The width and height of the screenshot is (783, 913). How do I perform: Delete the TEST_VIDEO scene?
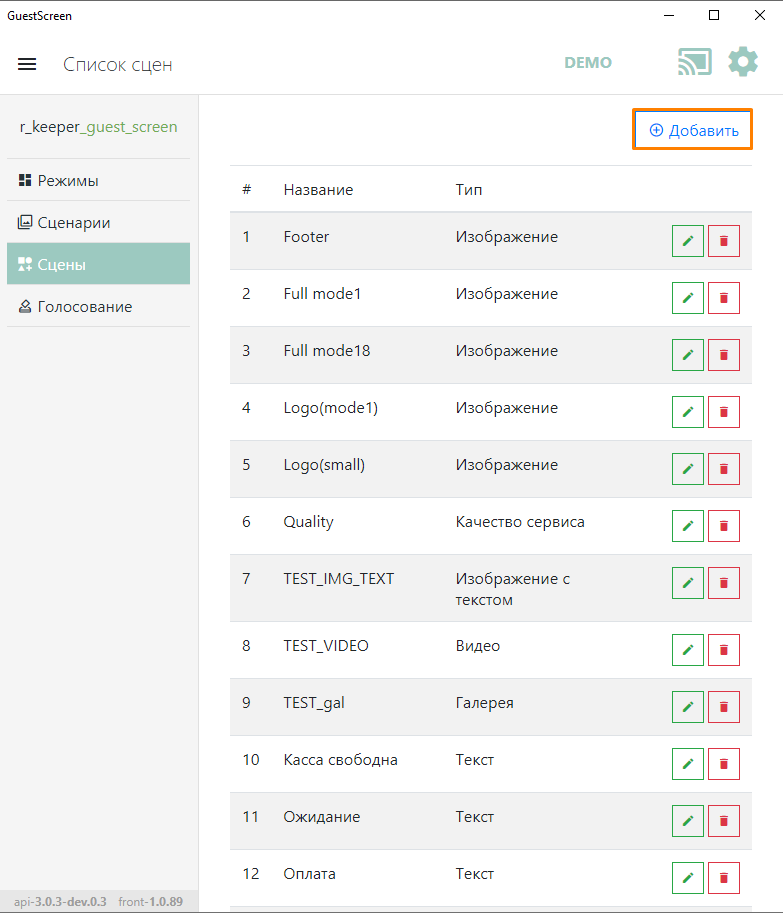click(724, 650)
